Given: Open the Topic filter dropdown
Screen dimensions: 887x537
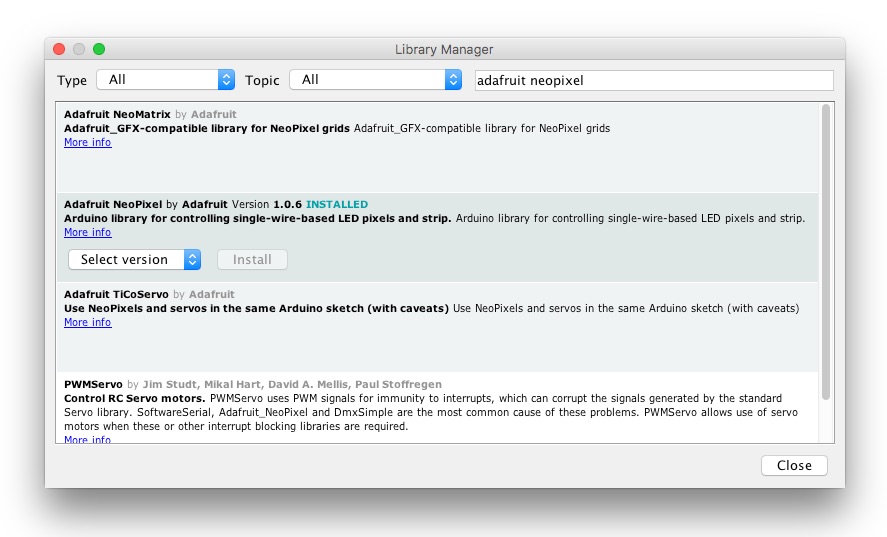Looking at the screenshot, I should tap(375, 80).
